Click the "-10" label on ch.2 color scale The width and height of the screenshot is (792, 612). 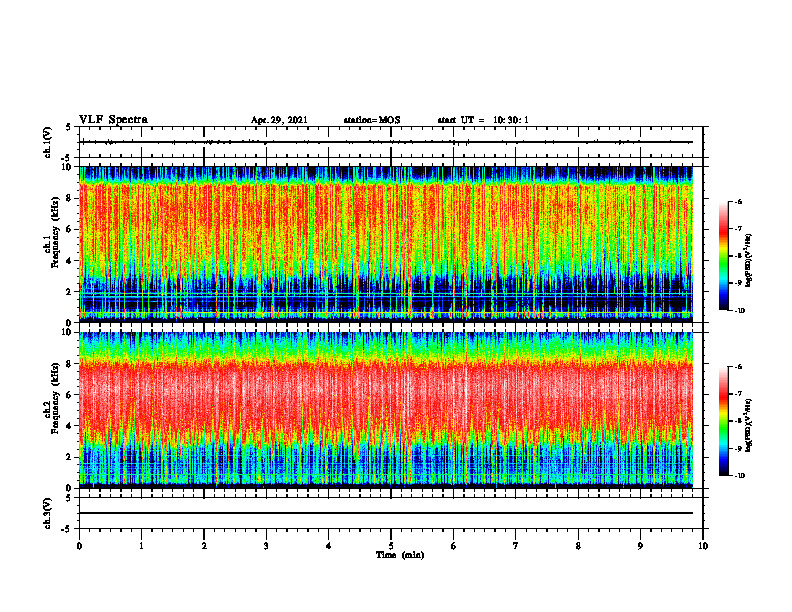point(738,476)
